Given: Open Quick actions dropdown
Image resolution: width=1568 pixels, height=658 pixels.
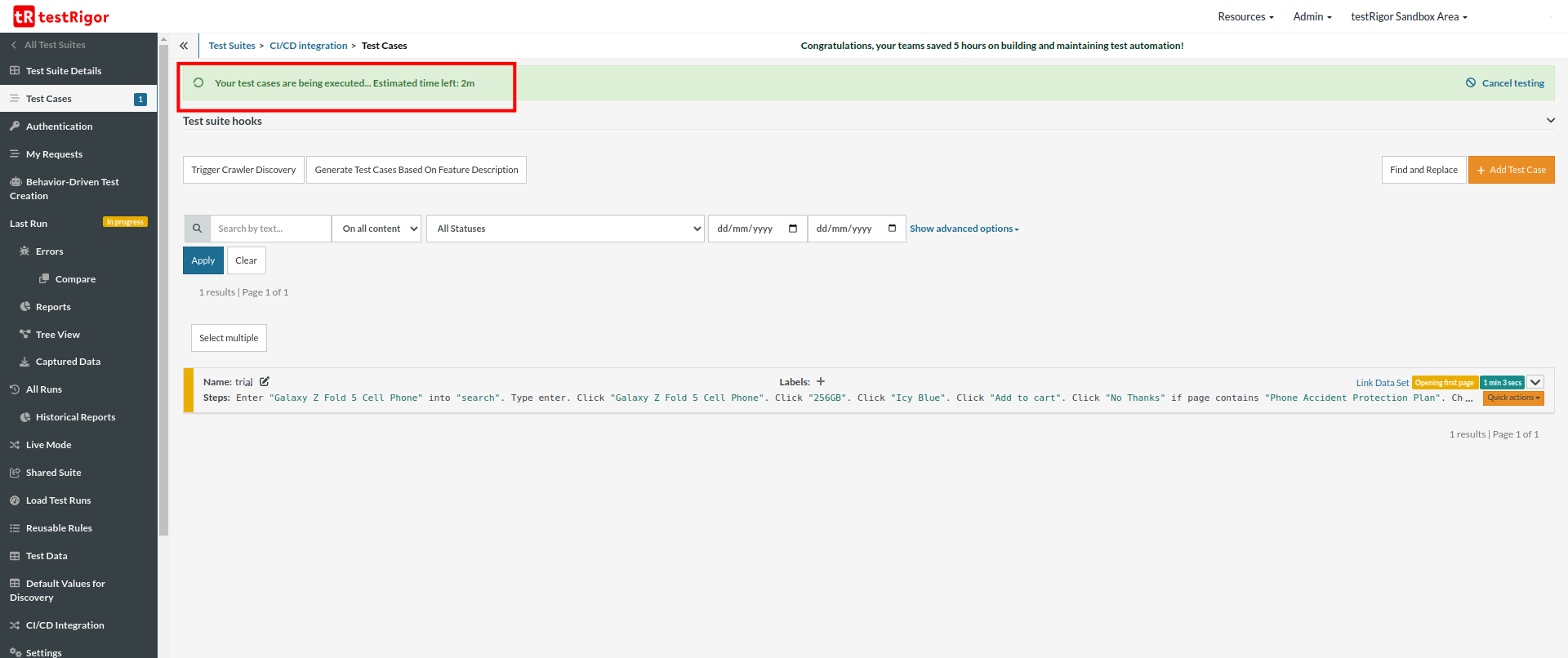Looking at the screenshot, I should click(x=1513, y=398).
